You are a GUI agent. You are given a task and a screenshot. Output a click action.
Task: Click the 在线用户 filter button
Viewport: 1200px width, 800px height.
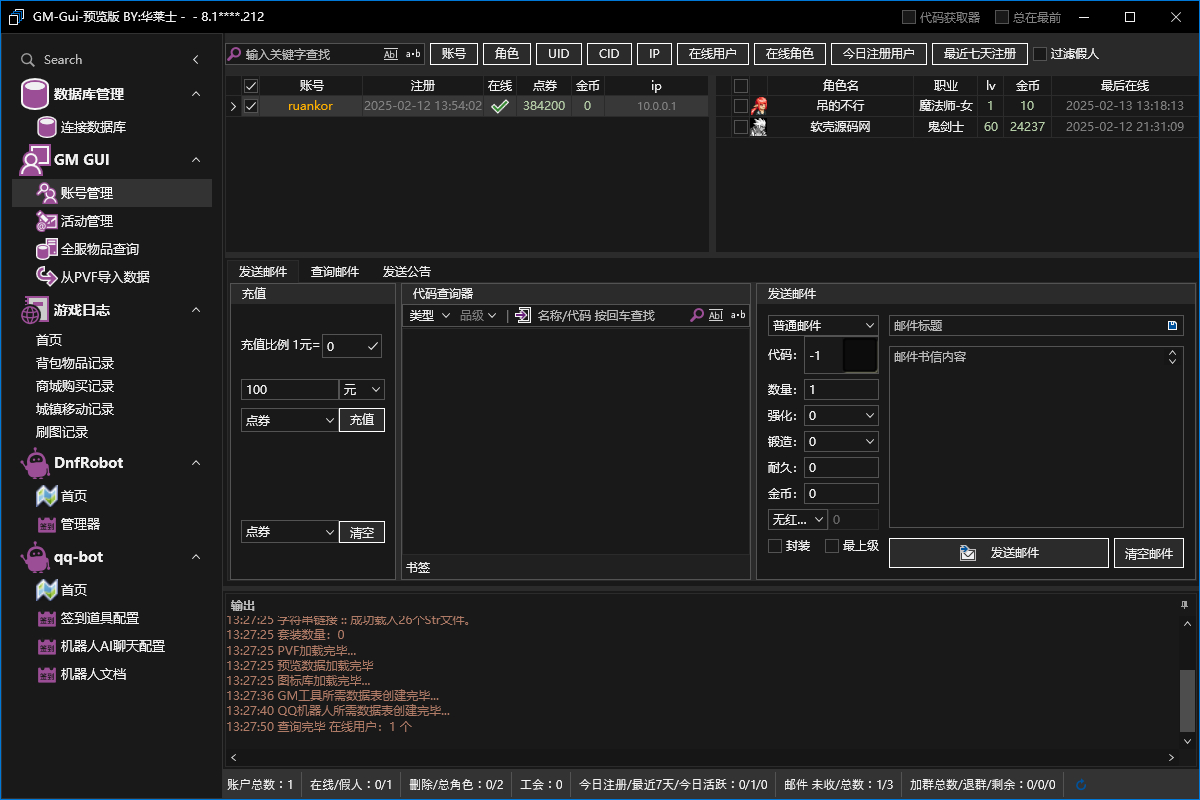pyautogui.click(x=712, y=54)
